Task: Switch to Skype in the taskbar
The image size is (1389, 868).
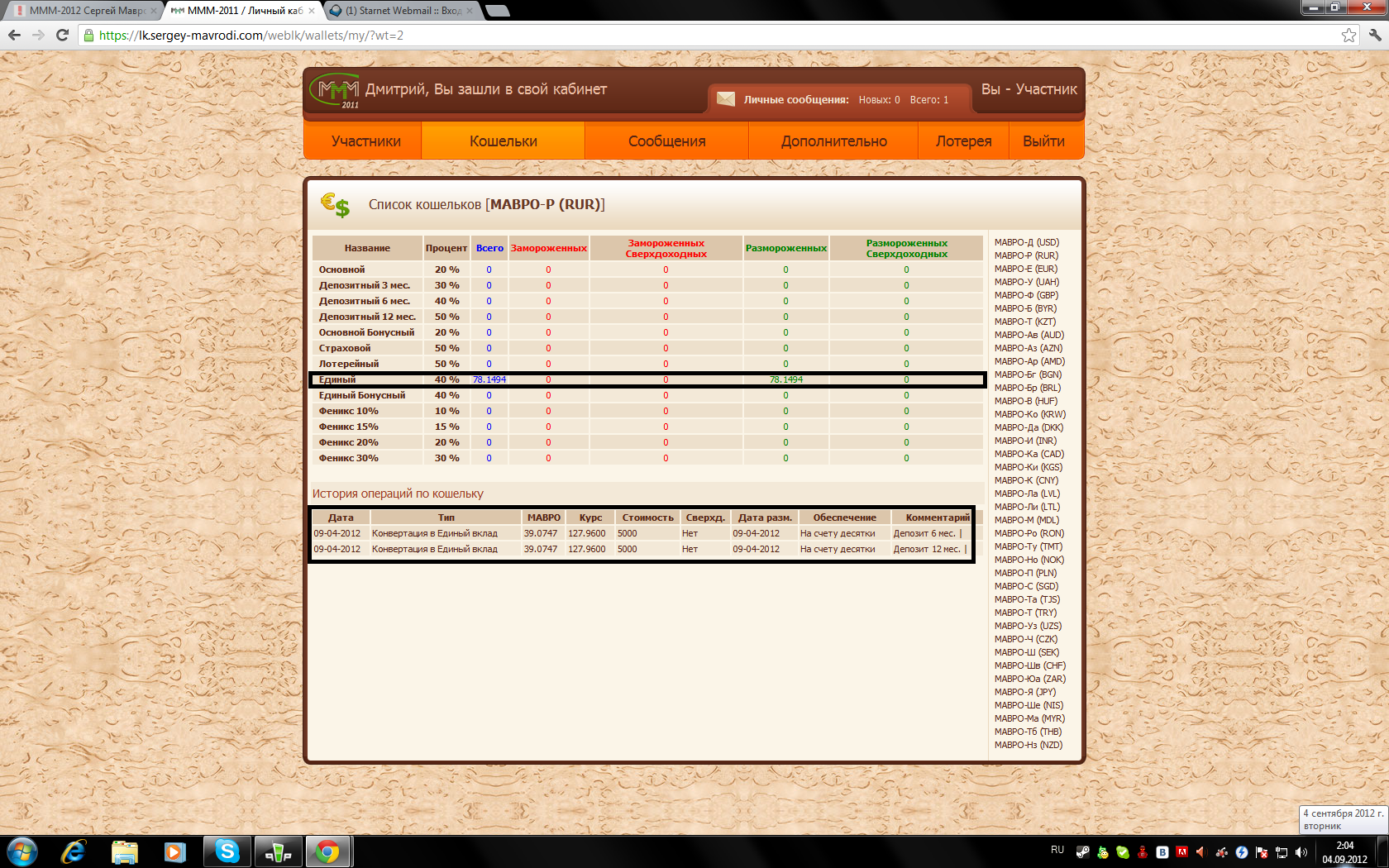Action: (227, 851)
